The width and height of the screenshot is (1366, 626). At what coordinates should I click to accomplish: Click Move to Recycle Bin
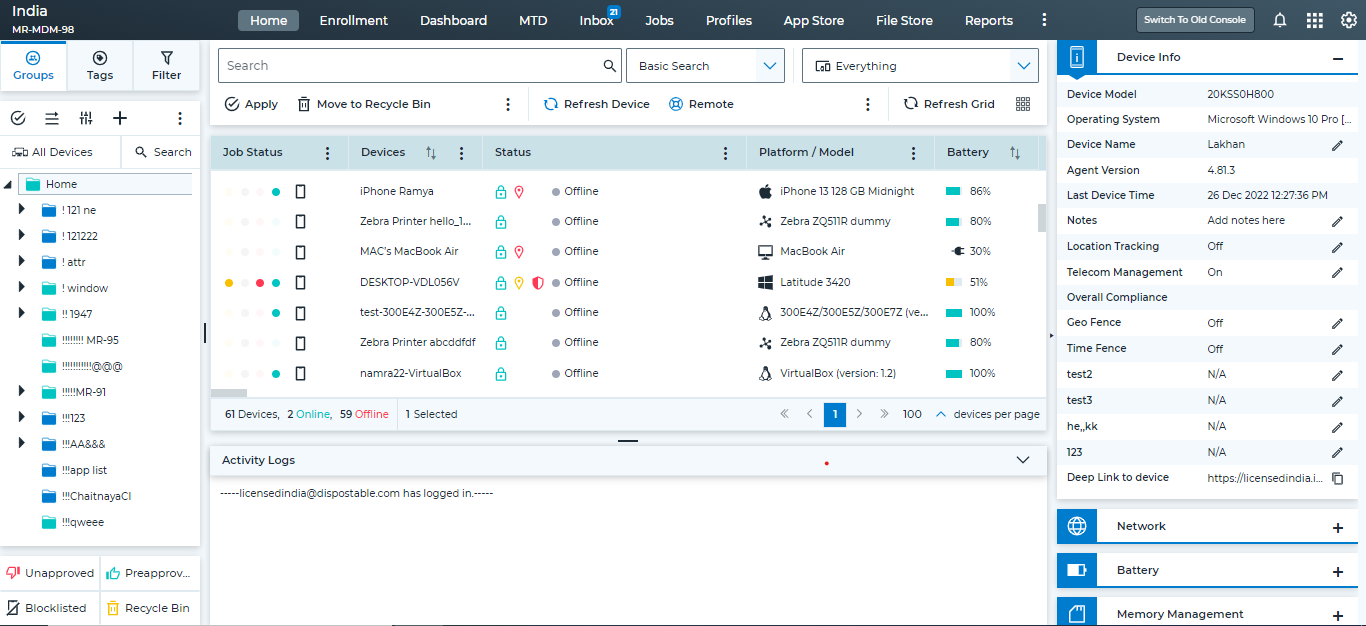(364, 104)
